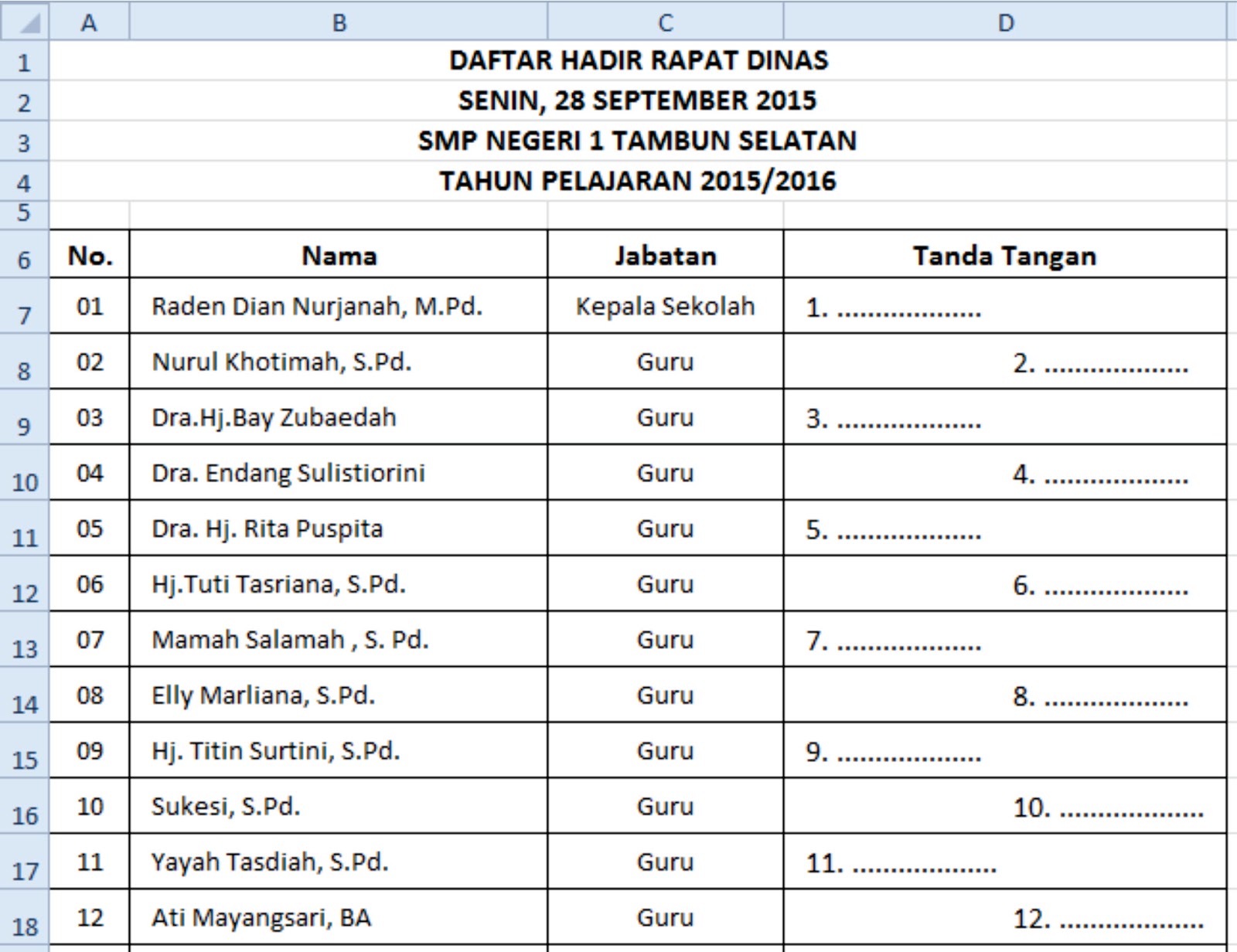Select row 6 header
Viewport: 1237px width, 952px height.
(25, 255)
